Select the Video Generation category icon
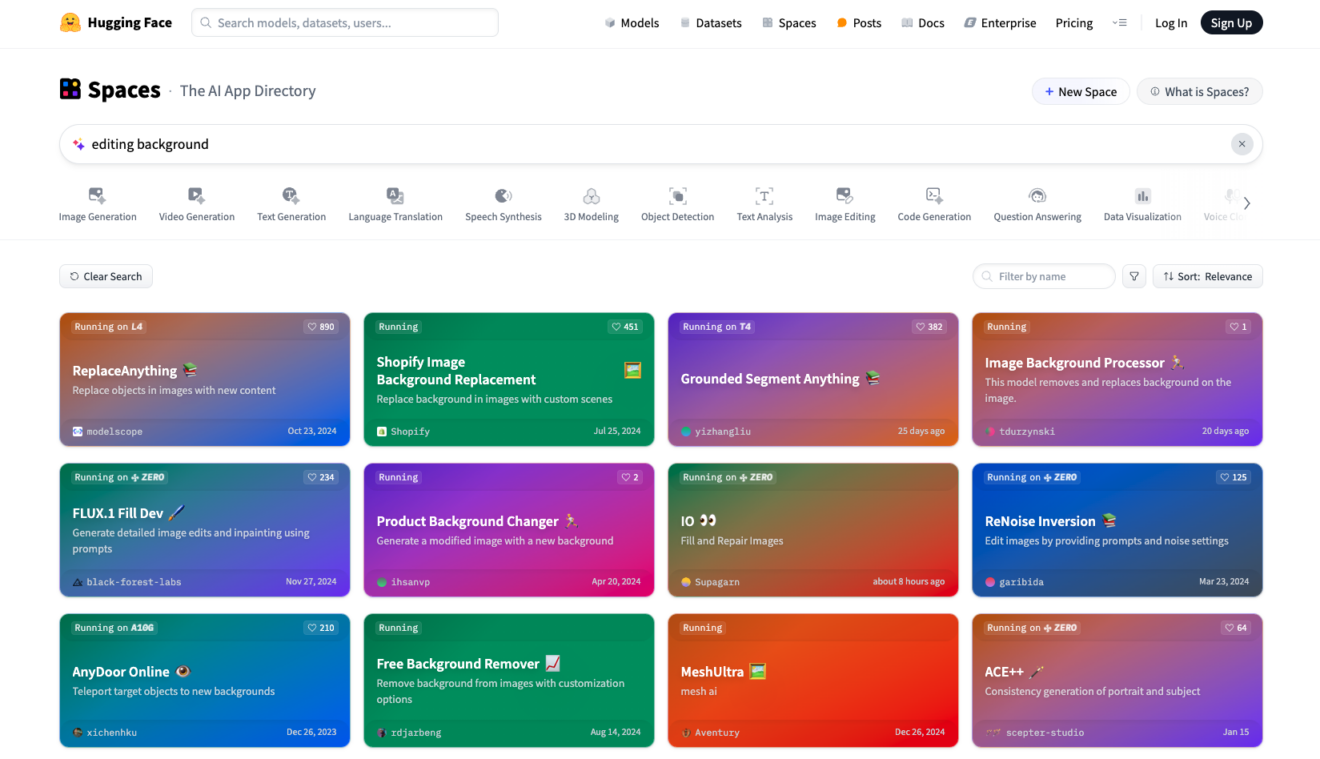This screenshot has height=759, width=1320. pyautogui.click(x=196, y=196)
